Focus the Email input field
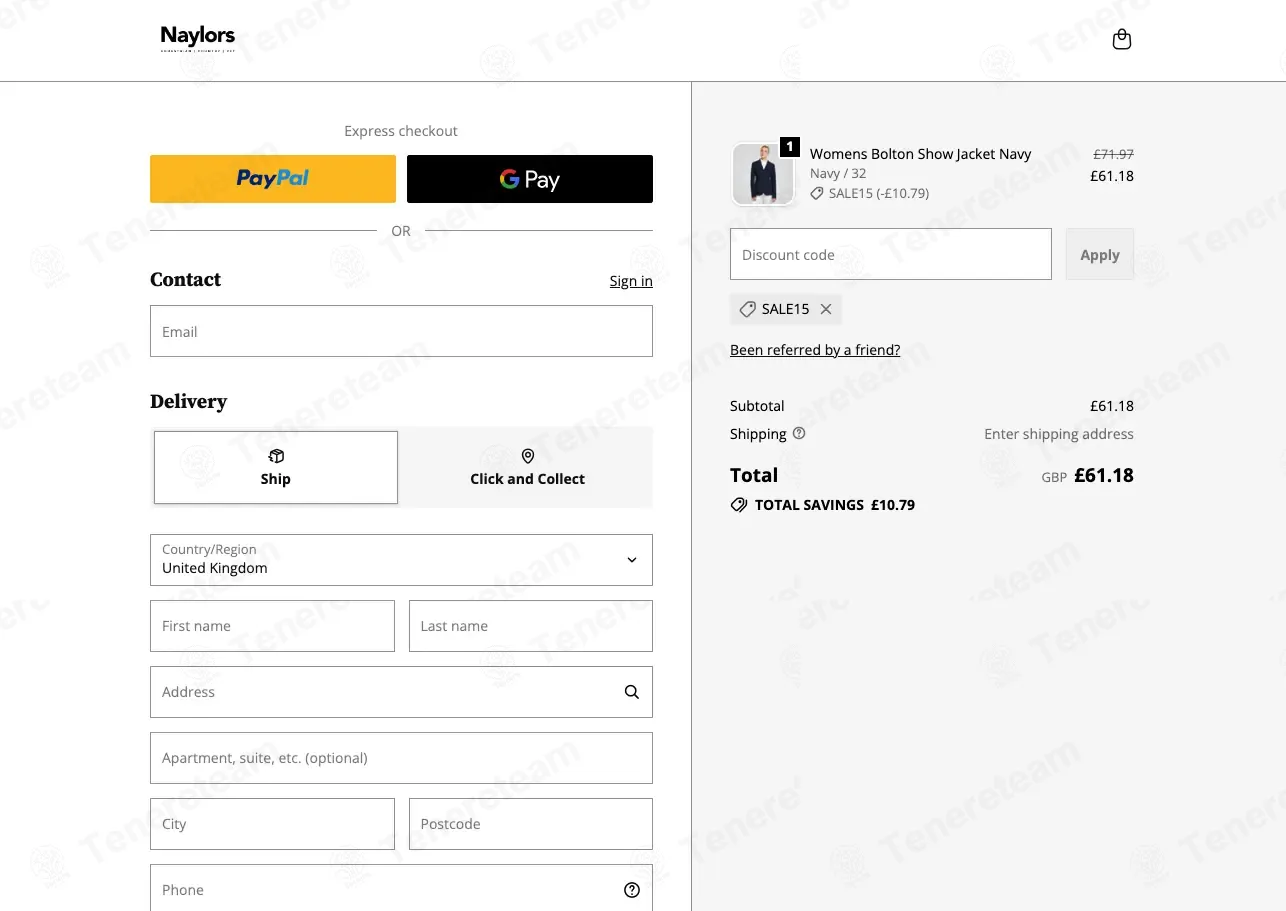The height and width of the screenshot is (911, 1286). click(x=401, y=331)
